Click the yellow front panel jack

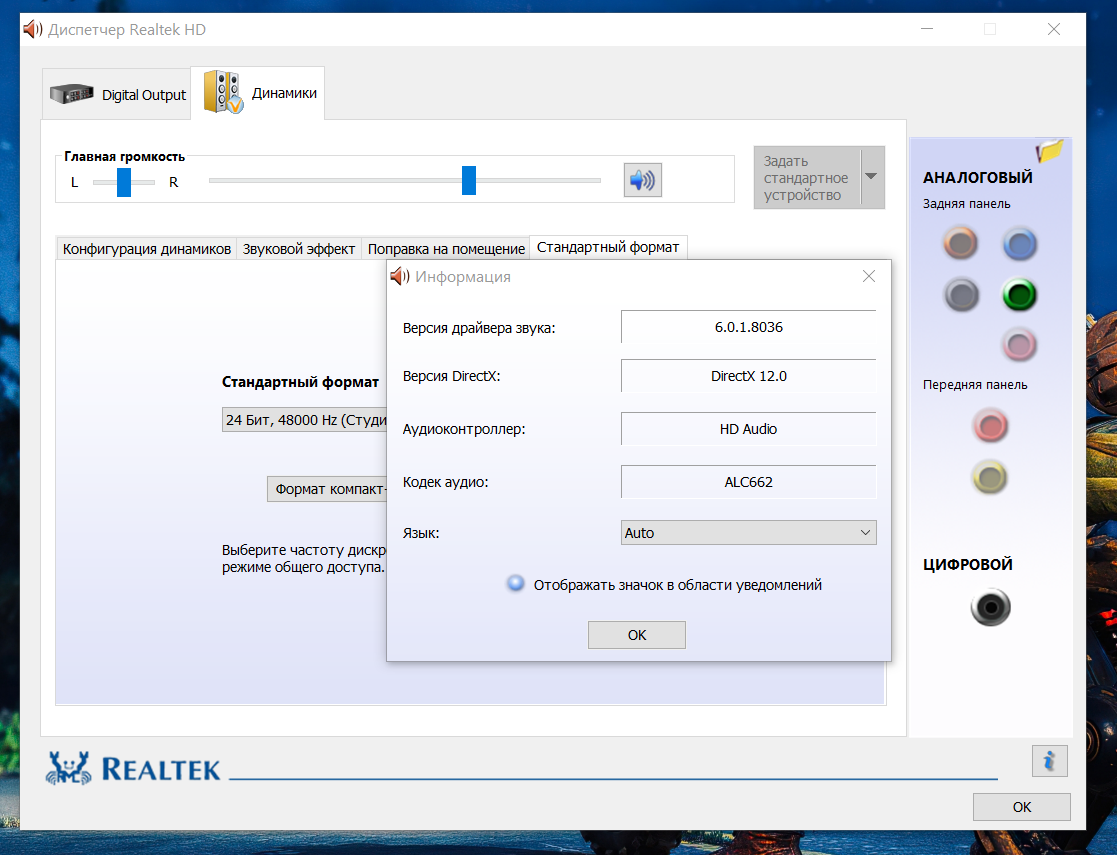click(990, 477)
